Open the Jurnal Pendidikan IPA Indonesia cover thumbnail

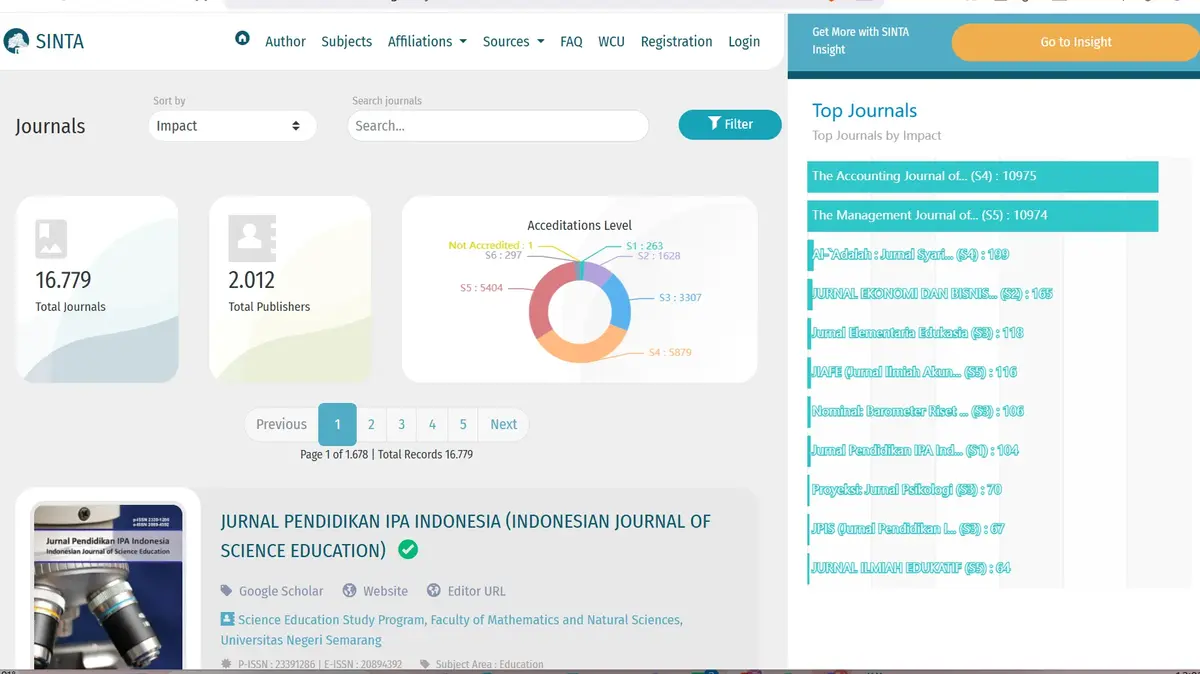(x=108, y=587)
